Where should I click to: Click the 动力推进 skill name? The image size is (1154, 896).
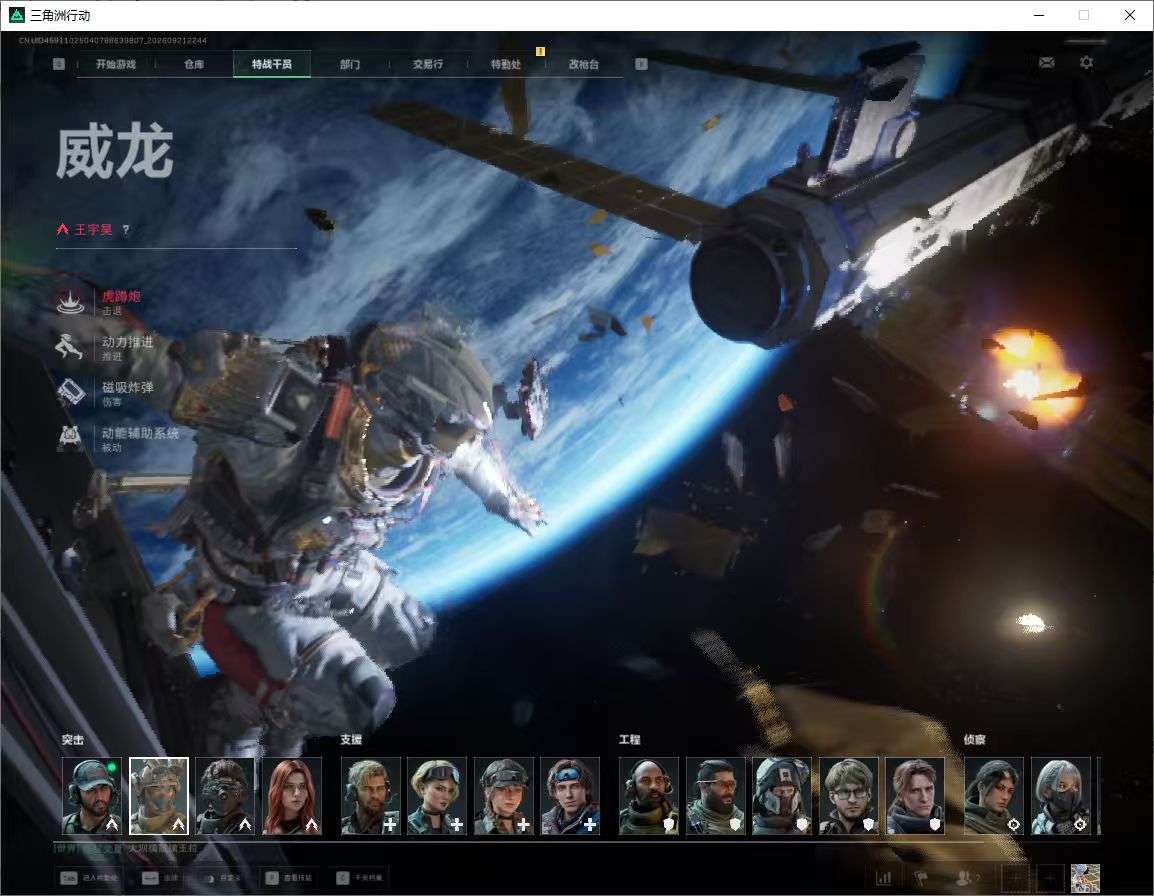pyautogui.click(x=127, y=342)
